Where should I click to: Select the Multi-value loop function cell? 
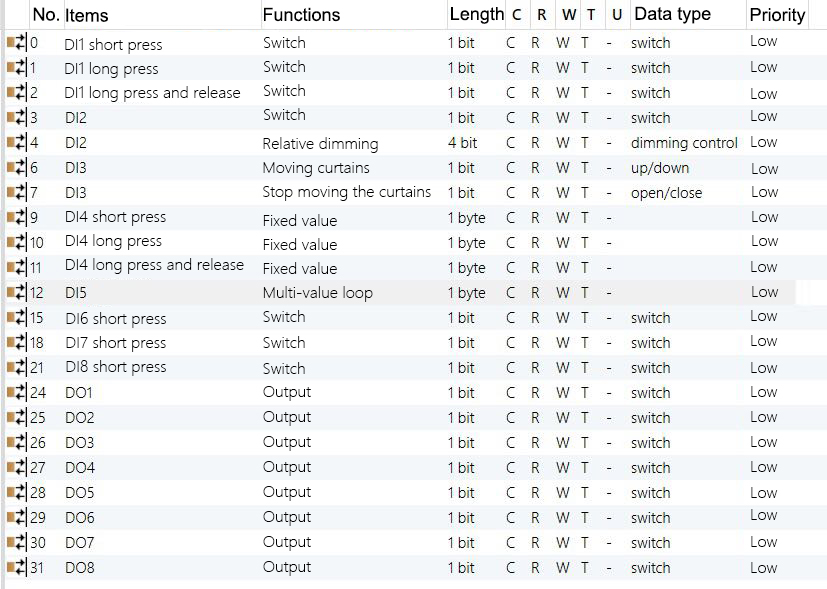pyautogui.click(x=317, y=293)
